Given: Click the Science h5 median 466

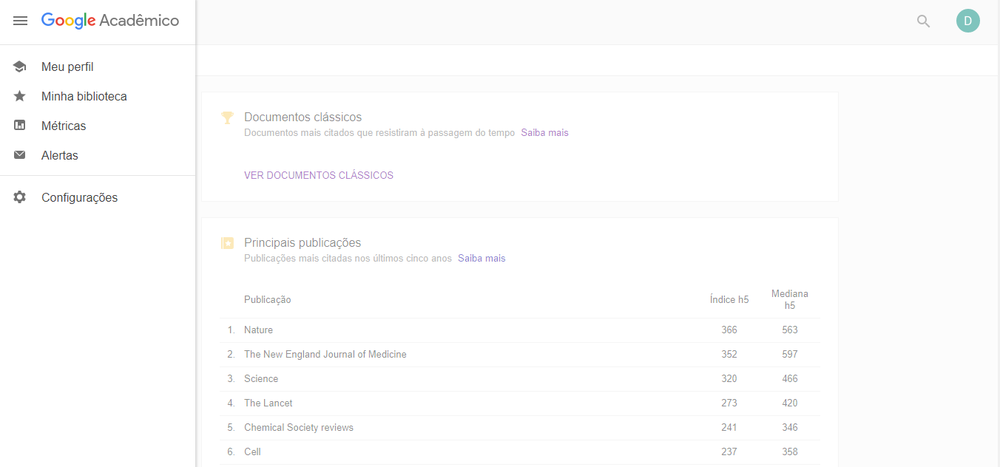Looking at the screenshot, I should coord(790,379).
